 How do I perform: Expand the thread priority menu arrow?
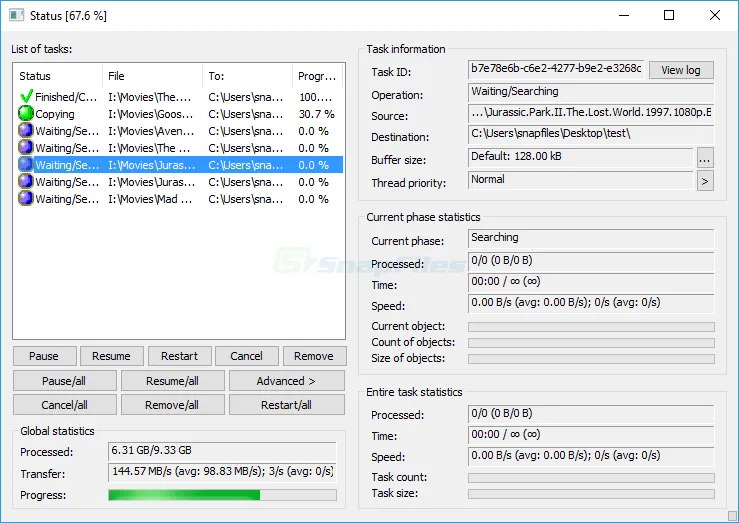tap(705, 181)
